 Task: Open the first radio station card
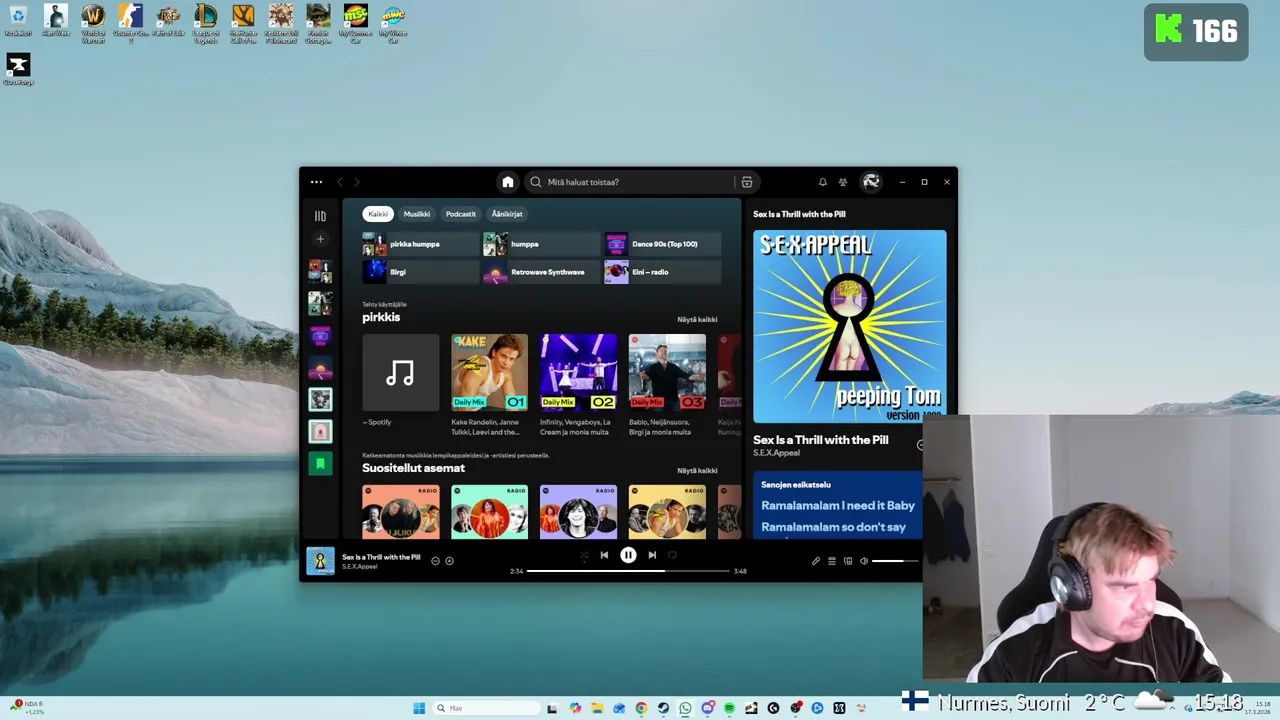[400, 512]
